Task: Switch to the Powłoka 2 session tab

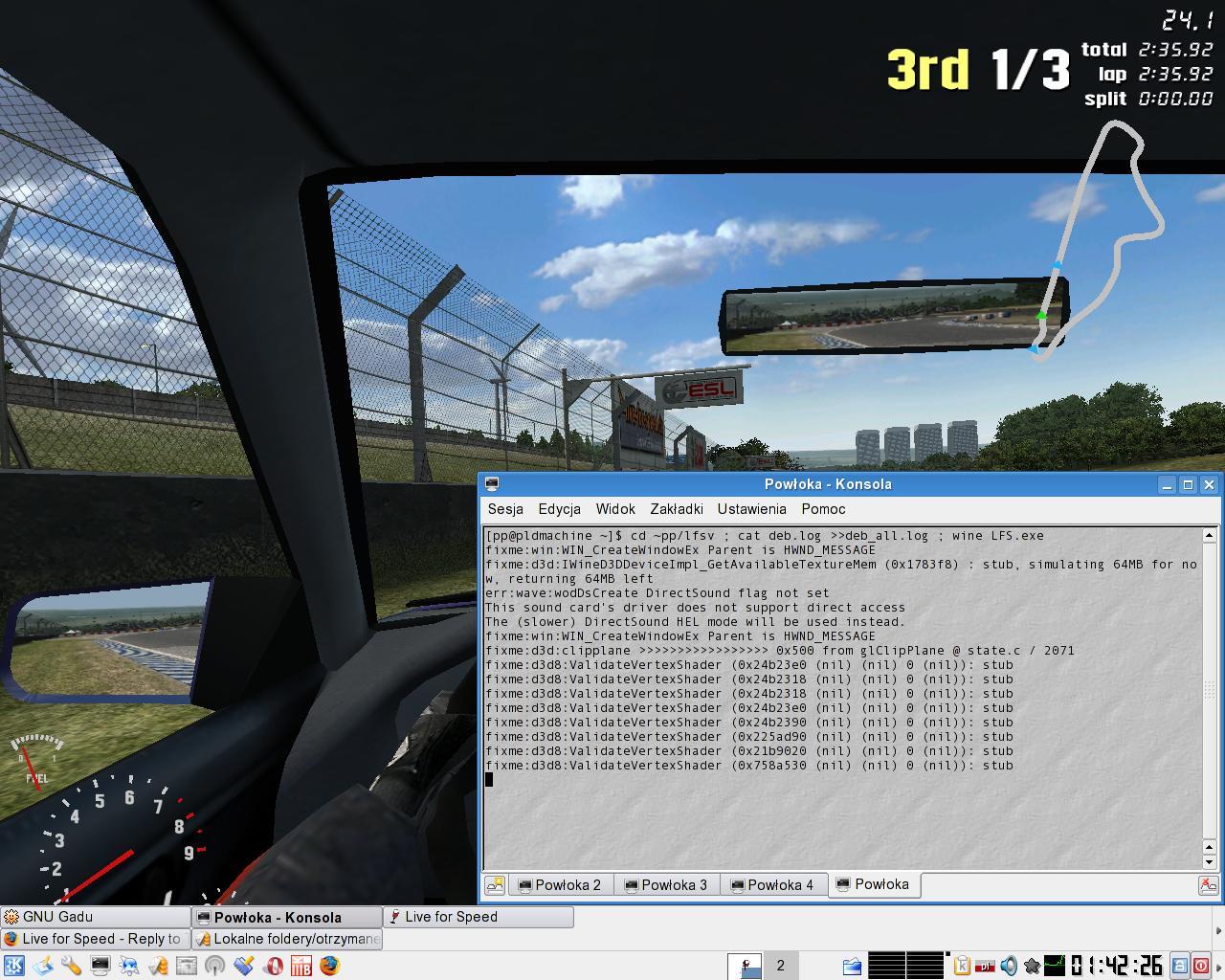Action: coord(560,885)
